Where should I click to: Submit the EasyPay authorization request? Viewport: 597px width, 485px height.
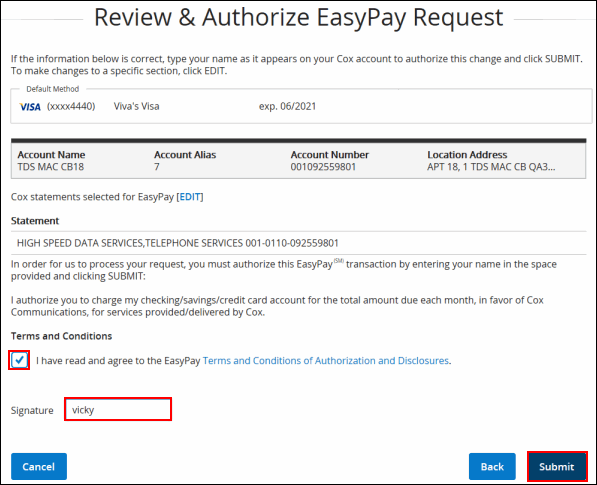pyautogui.click(x=557, y=466)
